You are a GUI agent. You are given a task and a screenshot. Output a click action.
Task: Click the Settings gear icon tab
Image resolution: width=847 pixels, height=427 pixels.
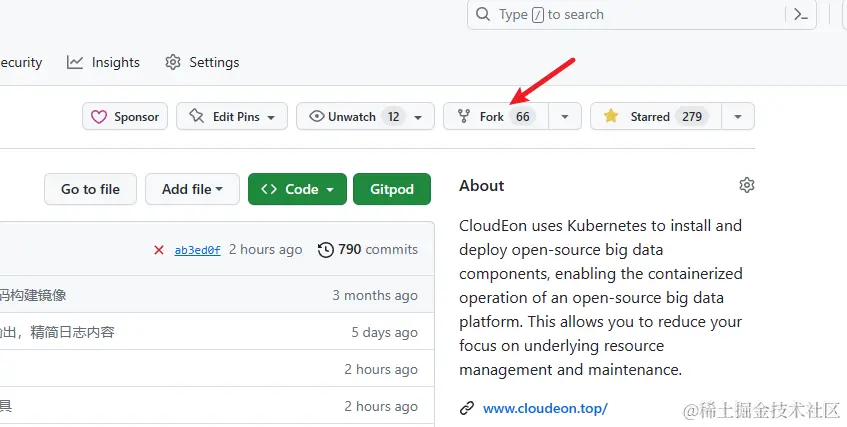point(173,62)
